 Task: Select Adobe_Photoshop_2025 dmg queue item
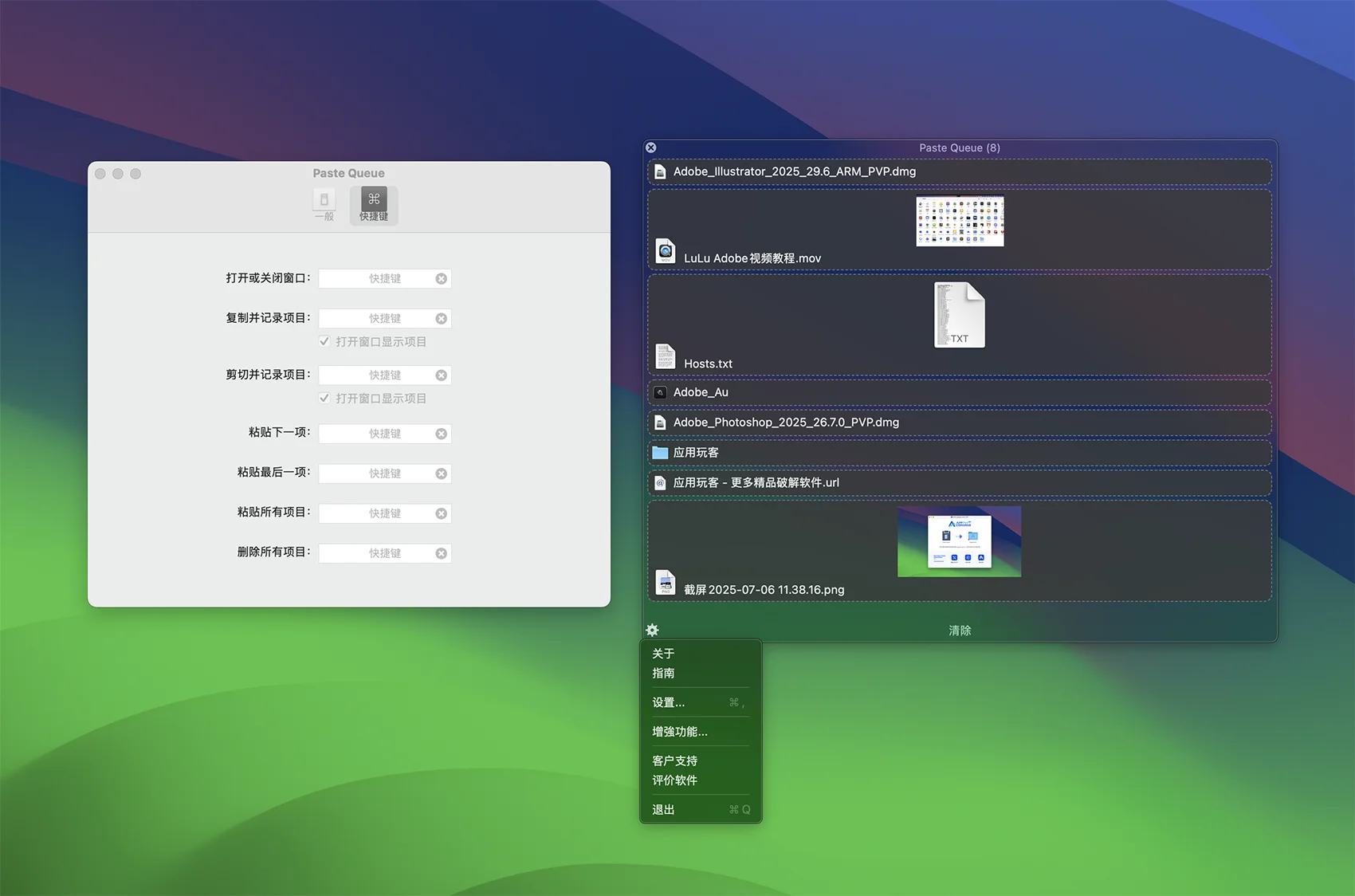pyautogui.click(x=960, y=422)
